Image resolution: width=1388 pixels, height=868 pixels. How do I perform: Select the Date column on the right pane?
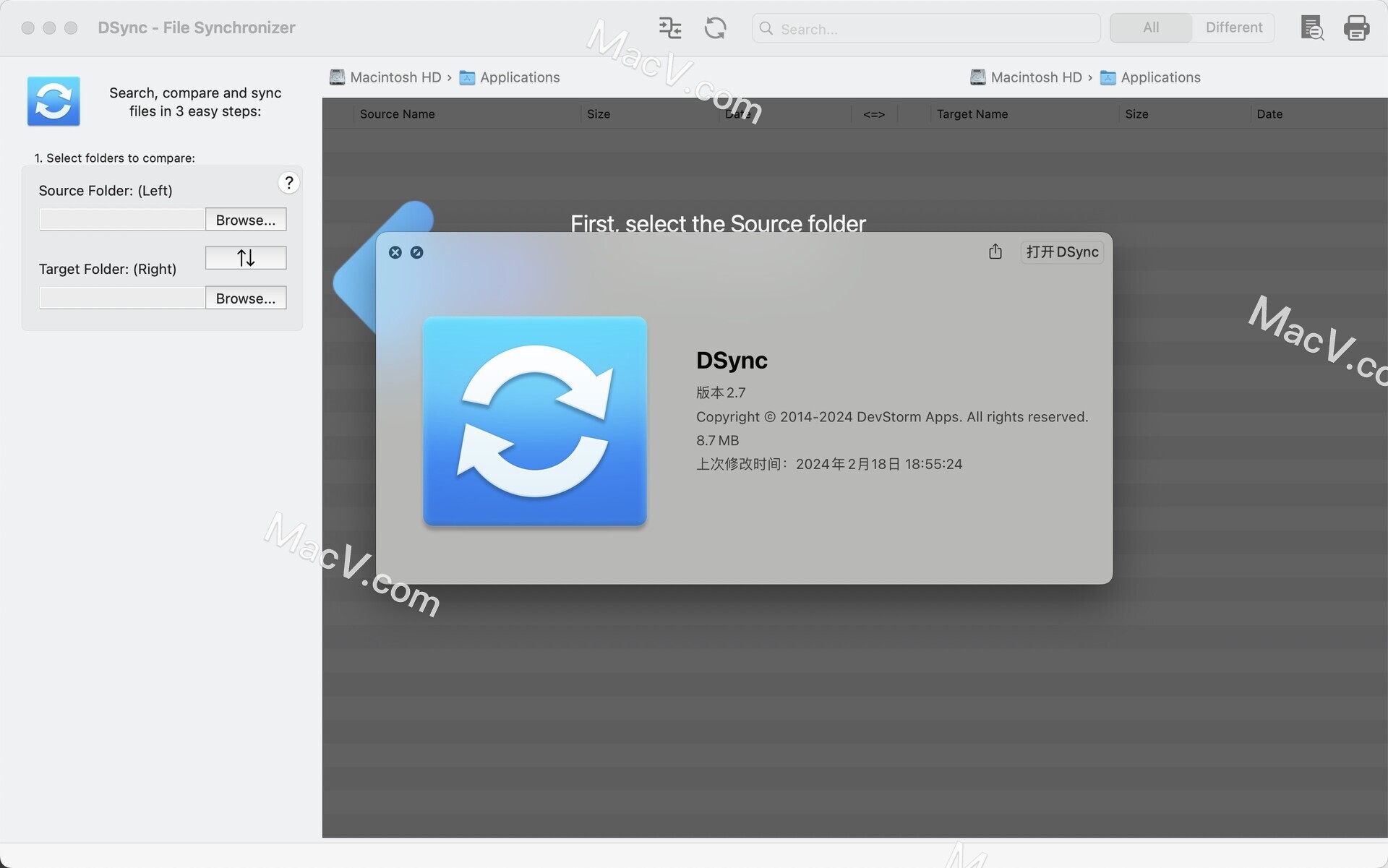(1270, 113)
